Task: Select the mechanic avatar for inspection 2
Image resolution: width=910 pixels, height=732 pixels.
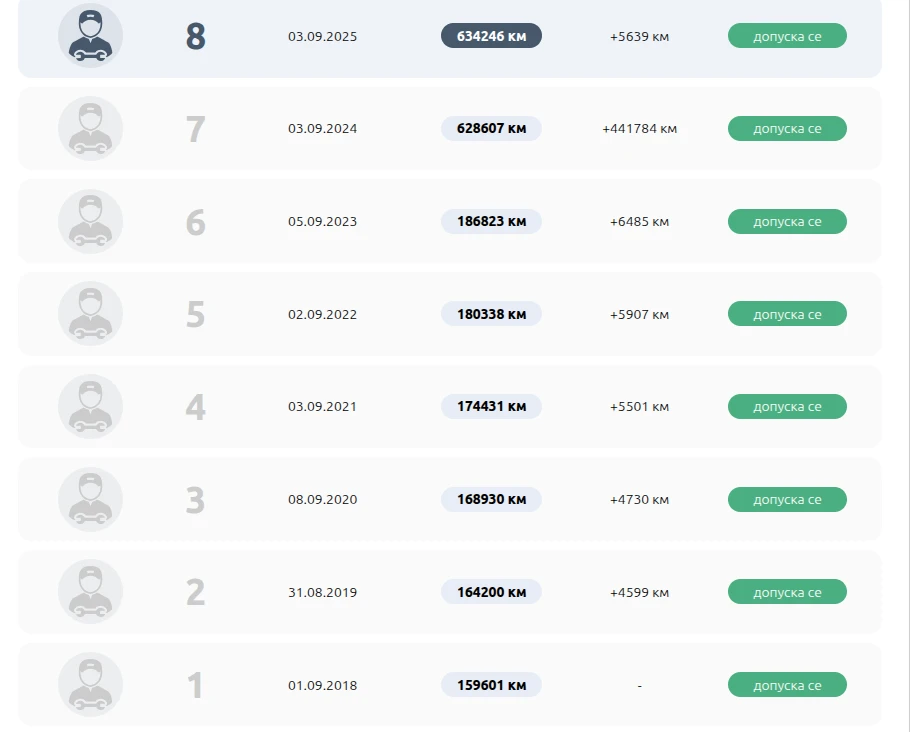Action: (91, 592)
